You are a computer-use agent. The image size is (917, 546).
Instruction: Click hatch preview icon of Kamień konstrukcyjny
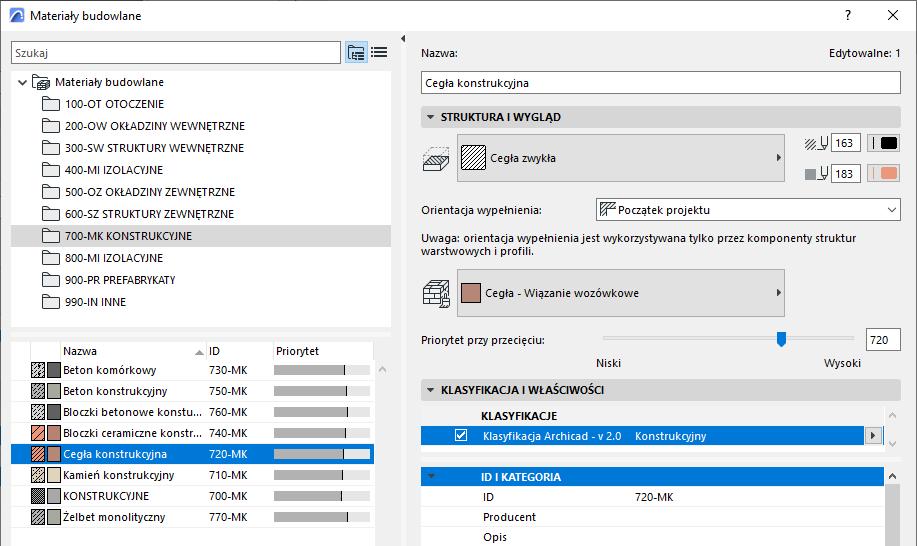point(38,475)
